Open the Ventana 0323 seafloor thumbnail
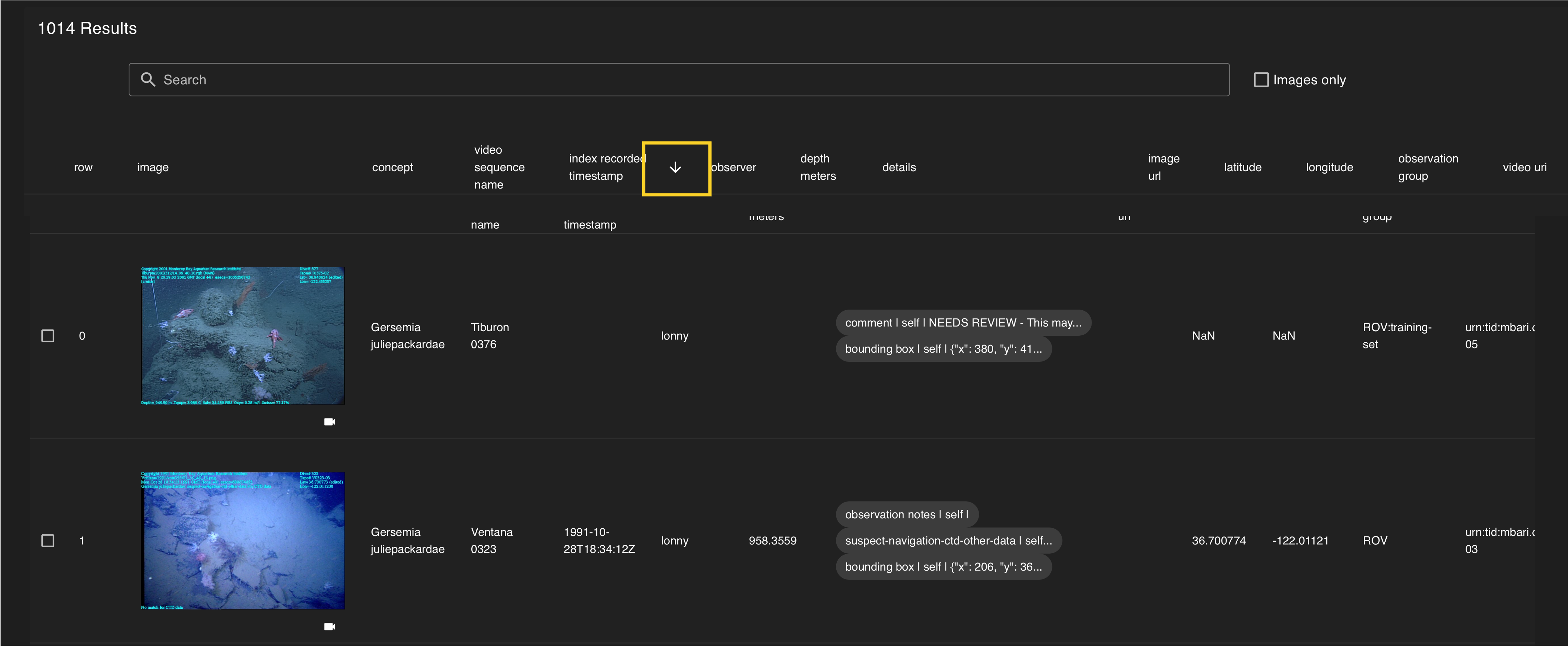 click(243, 540)
